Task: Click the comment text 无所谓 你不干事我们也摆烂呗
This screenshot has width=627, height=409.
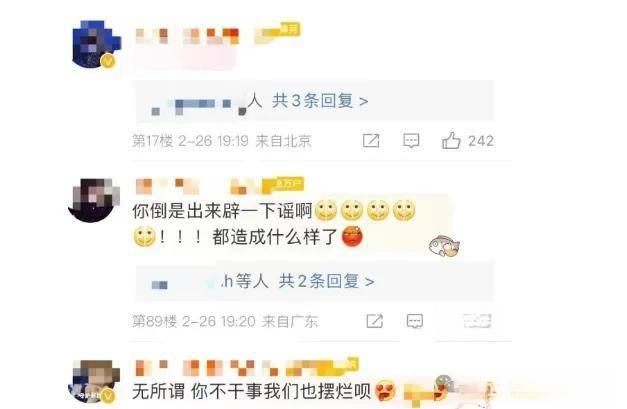Action: (252, 391)
